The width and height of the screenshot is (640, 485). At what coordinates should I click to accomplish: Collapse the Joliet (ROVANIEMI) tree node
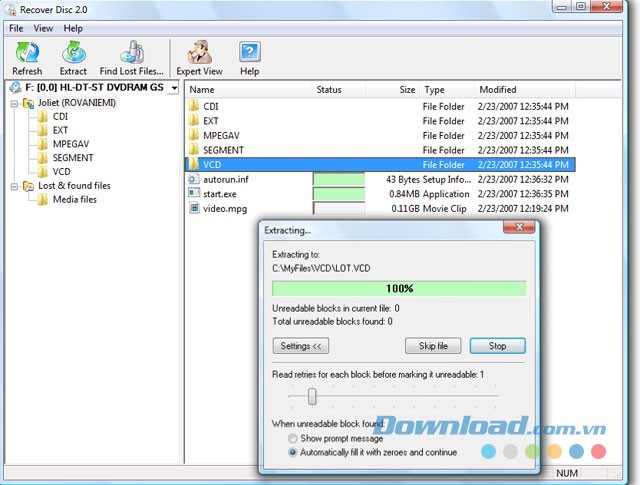tap(14, 104)
